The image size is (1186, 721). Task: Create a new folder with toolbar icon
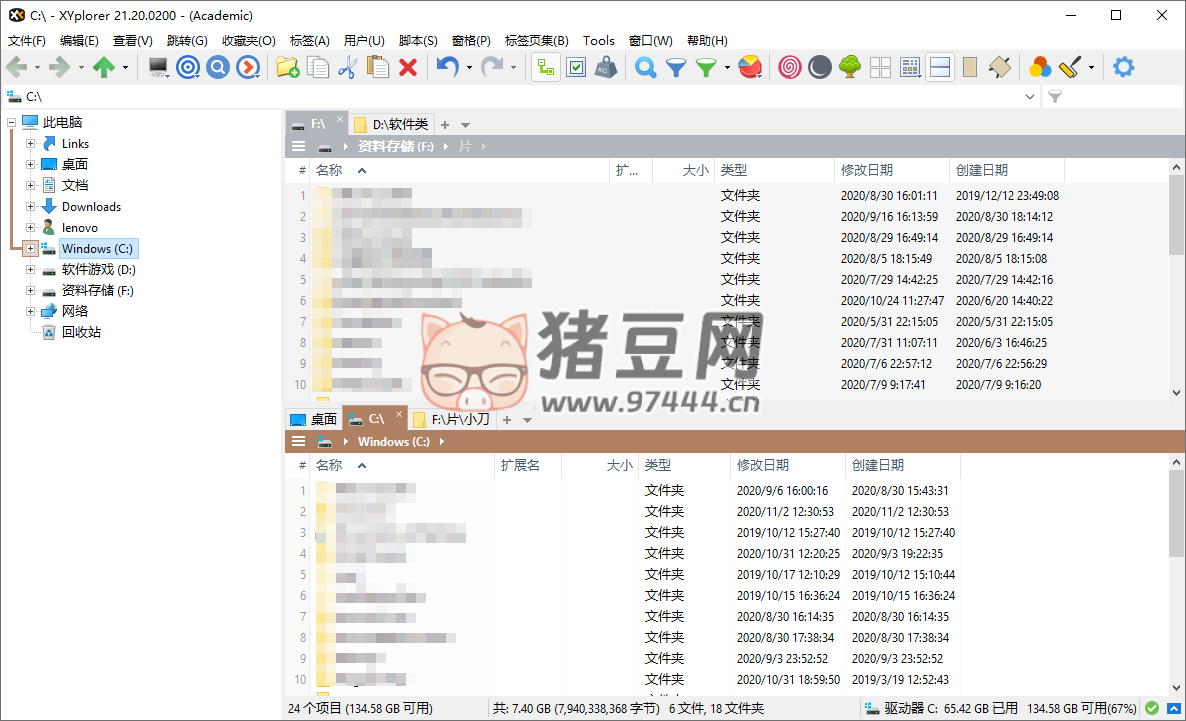tap(287, 67)
